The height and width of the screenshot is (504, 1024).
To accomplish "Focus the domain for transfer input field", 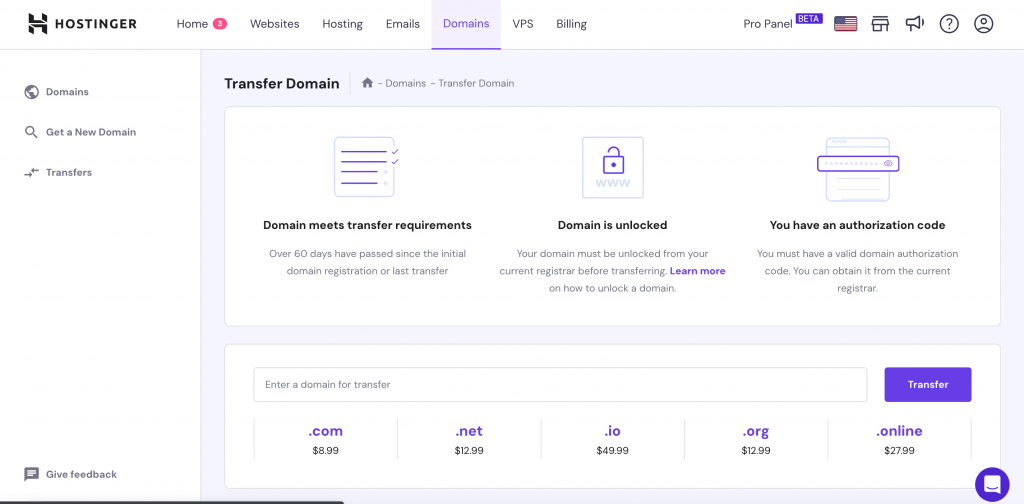I will click(560, 385).
